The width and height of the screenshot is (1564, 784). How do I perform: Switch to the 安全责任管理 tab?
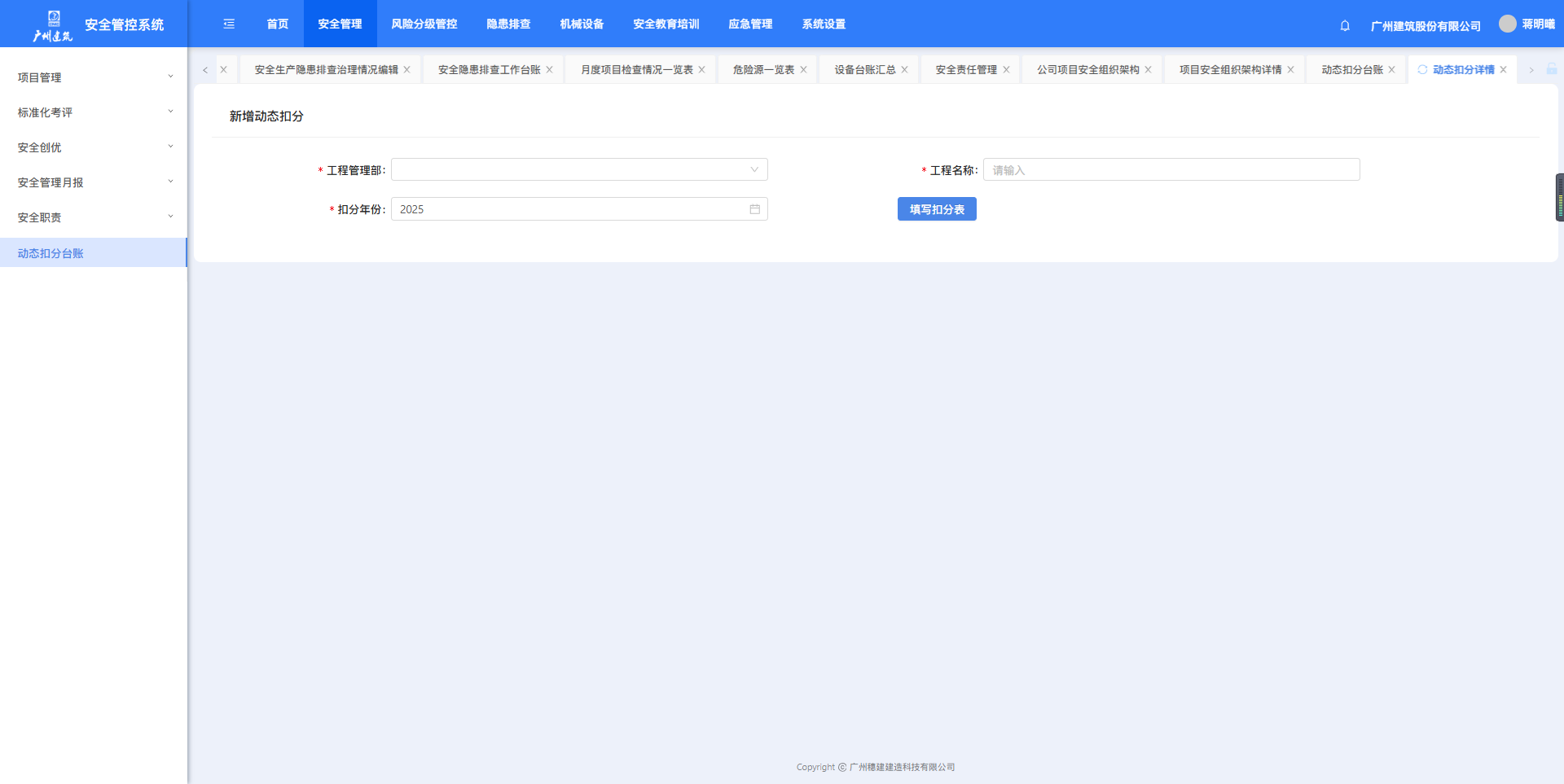coord(965,70)
